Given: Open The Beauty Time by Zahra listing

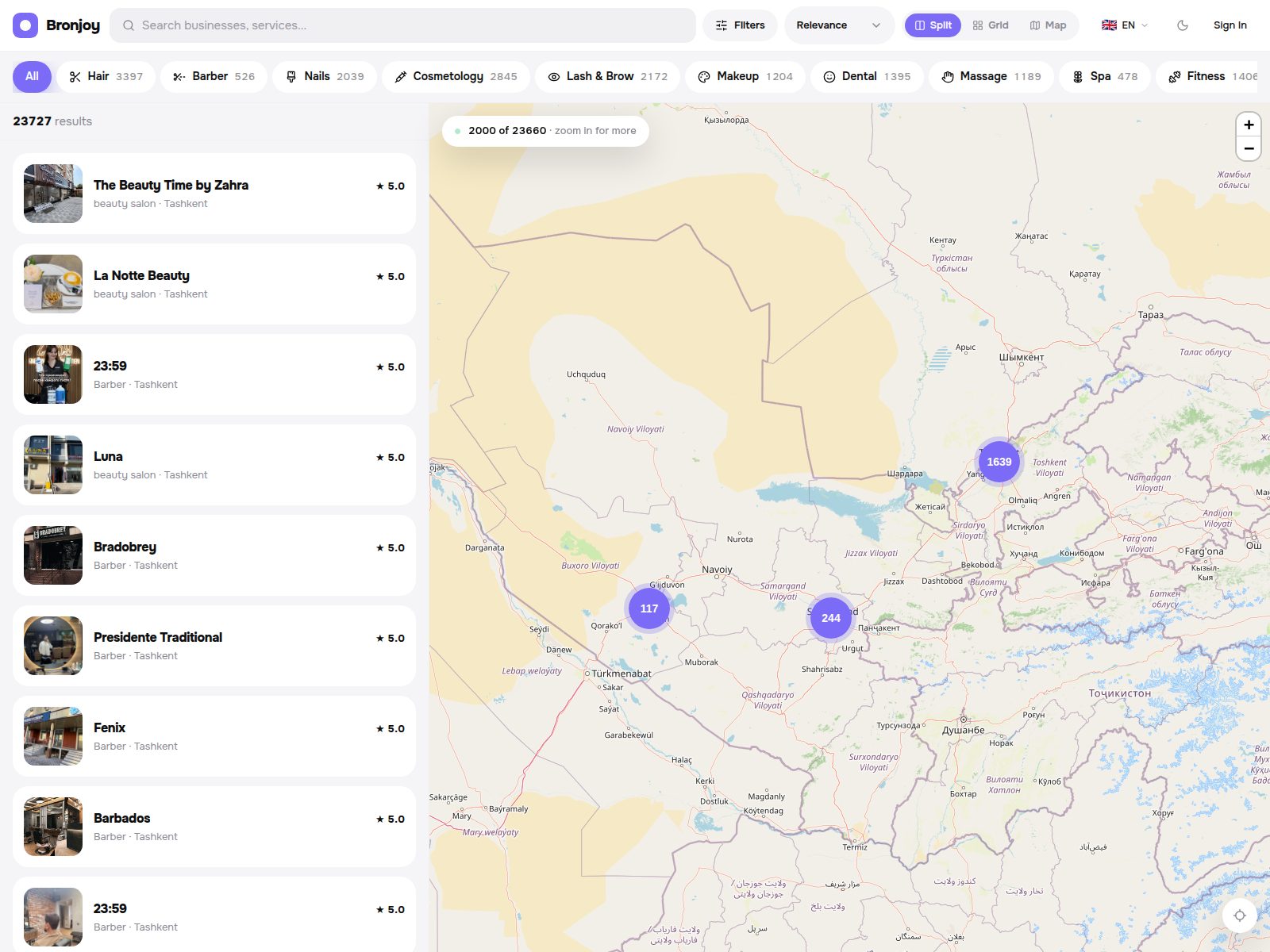Looking at the screenshot, I should pos(214,194).
